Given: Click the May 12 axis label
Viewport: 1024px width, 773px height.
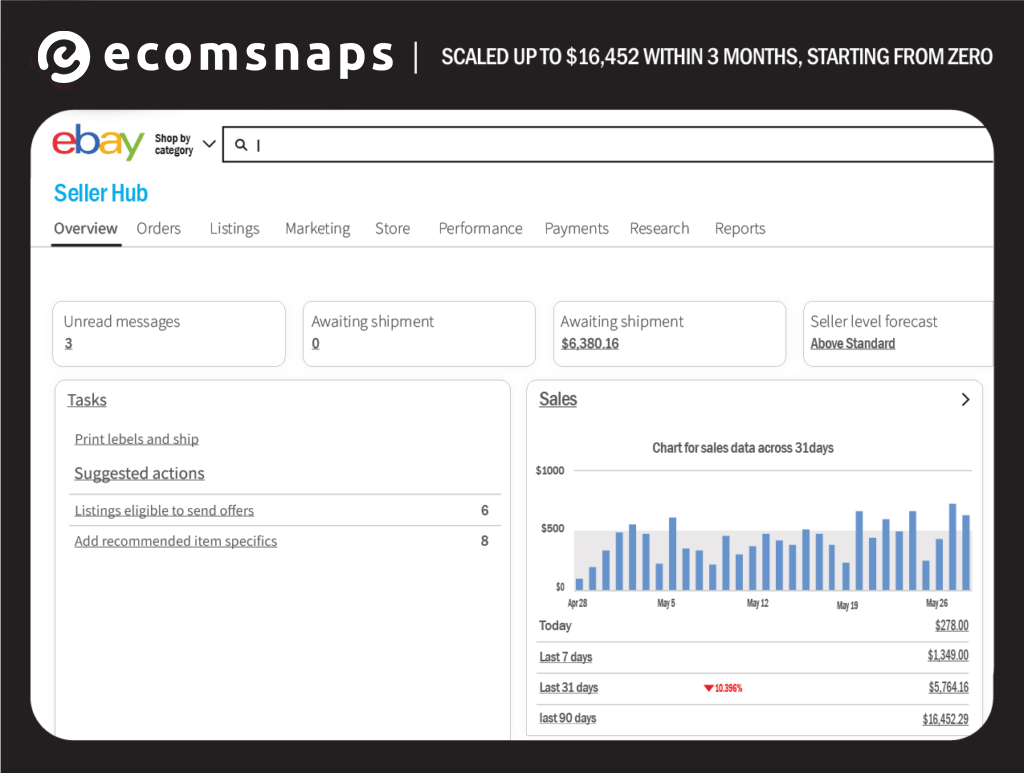Looking at the screenshot, I should tap(758, 603).
